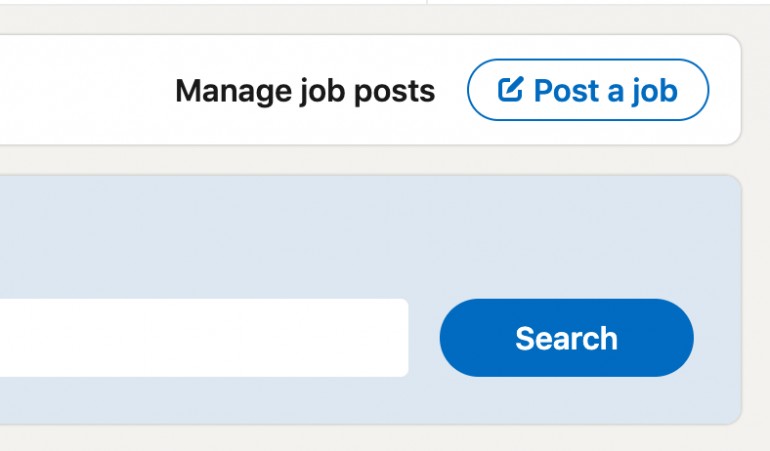This screenshot has width=770, height=451.
Task: Focus the white search input field
Action: pyautogui.click(x=204, y=338)
